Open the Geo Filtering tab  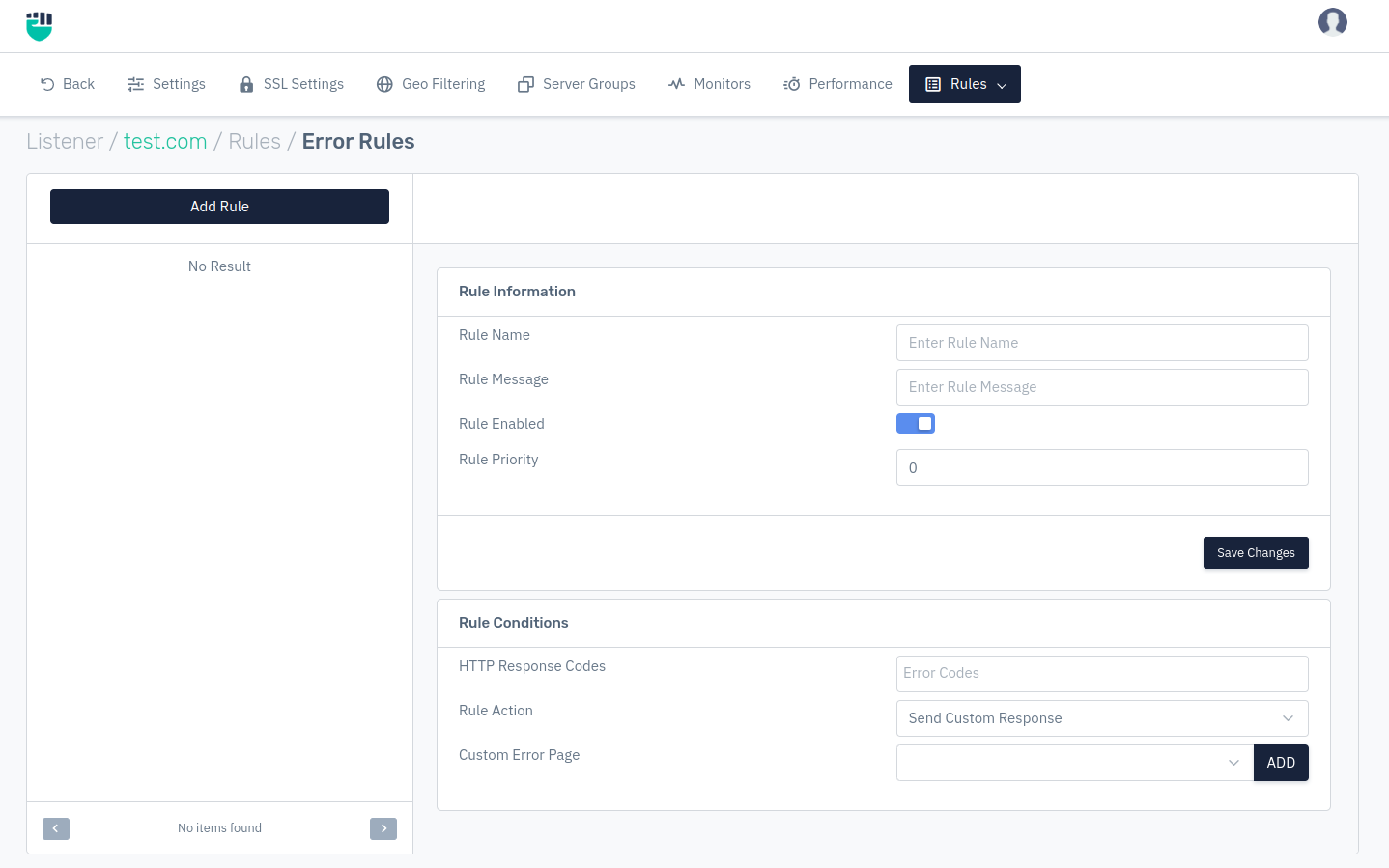[431, 84]
